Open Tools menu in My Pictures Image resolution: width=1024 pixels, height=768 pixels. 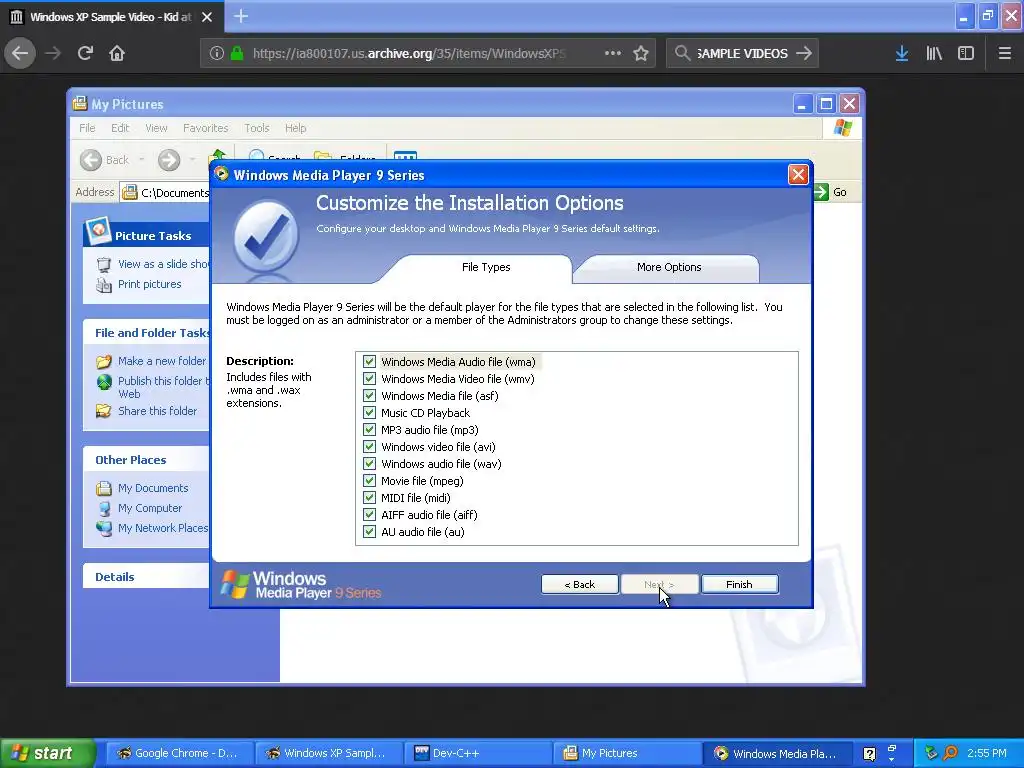(x=257, y=128)
